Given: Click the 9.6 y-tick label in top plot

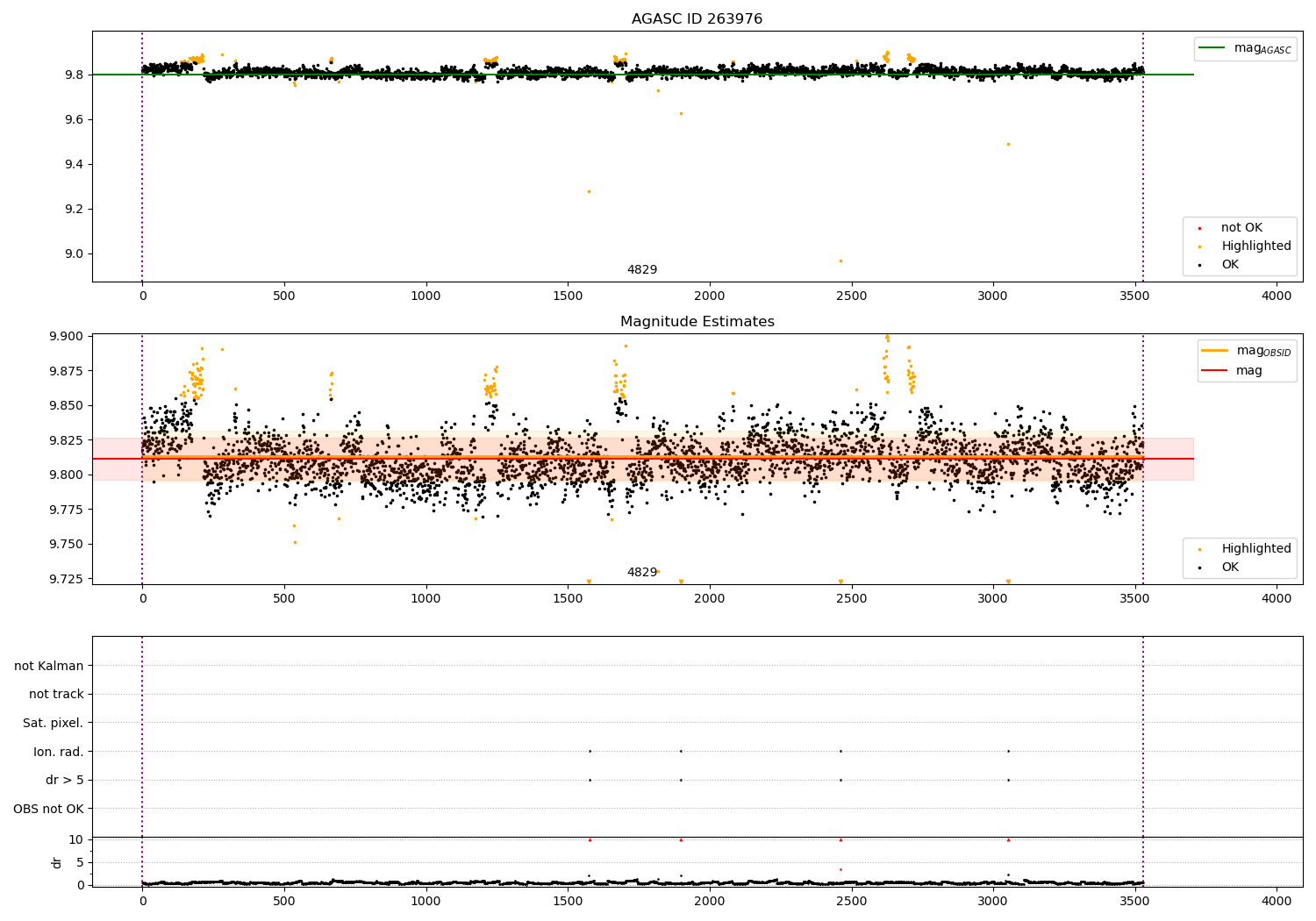Looking at the screenshot, I should click(x=74, y=119).
